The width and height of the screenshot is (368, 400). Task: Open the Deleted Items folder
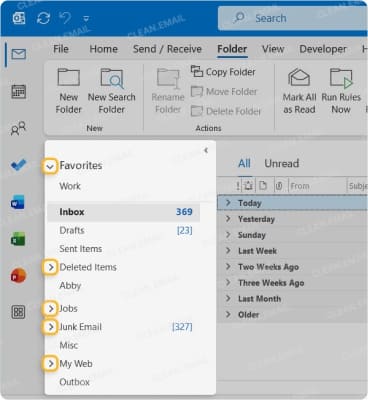(88, 267)
